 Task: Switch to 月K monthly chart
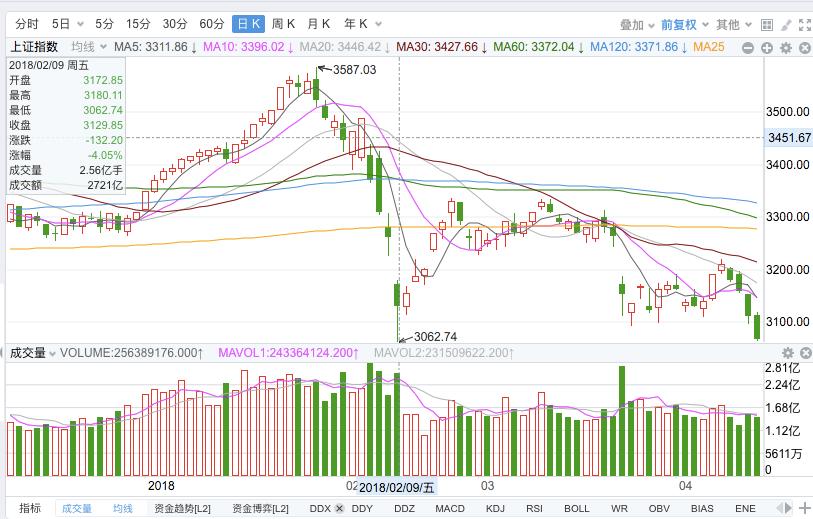[x=318, y=24]
